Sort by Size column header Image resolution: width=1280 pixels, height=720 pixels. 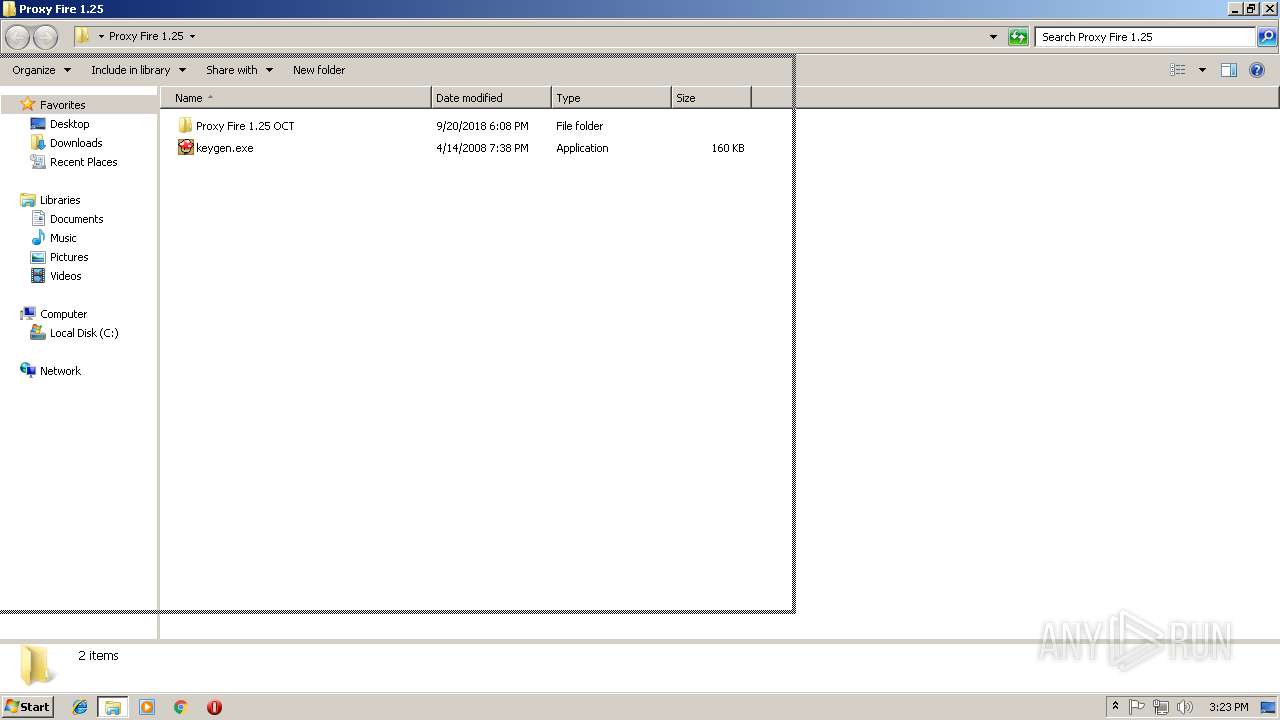coord(711,98)
